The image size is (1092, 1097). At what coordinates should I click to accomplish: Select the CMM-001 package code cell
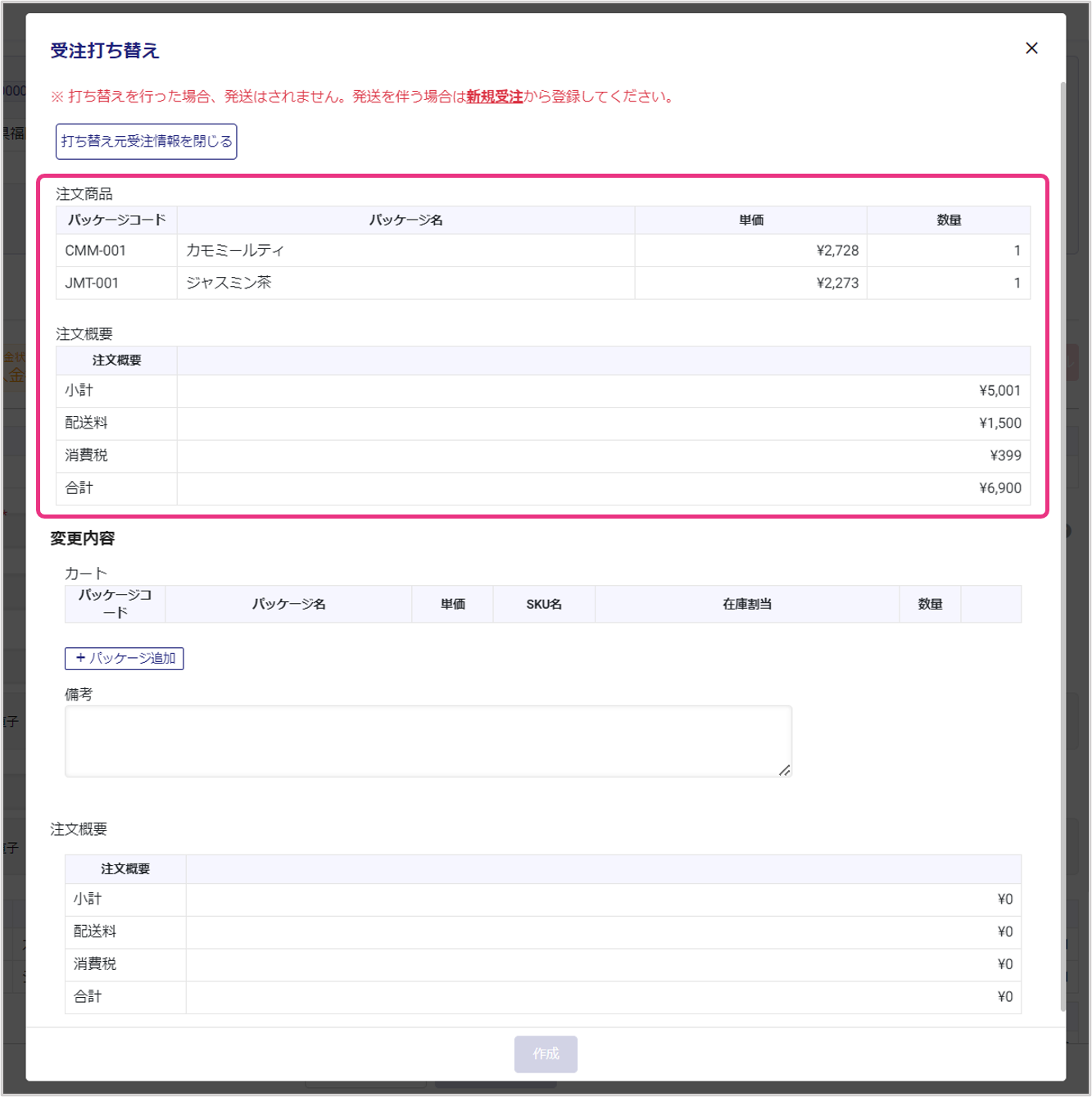click(x=96, y=251)
